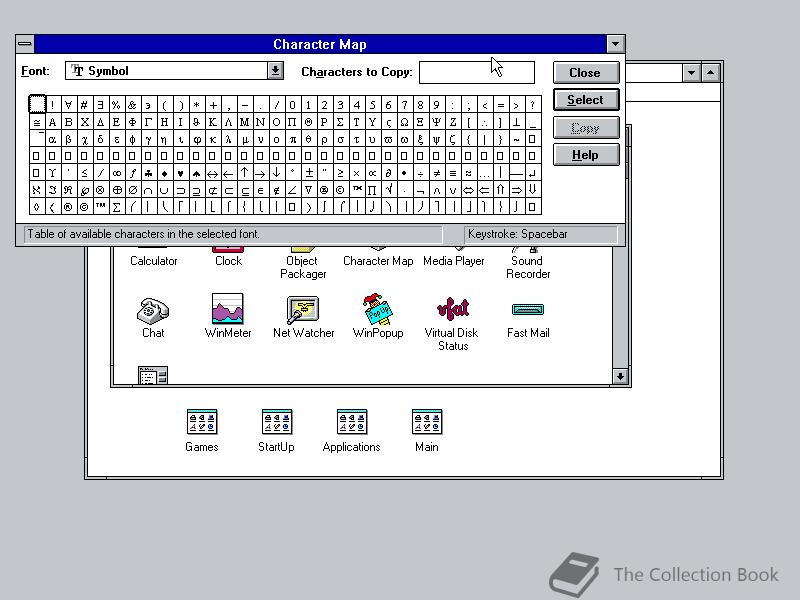Open the Character Map control-menu box
The height and width of the screenshot is (600, 800).
pos(24,44)
